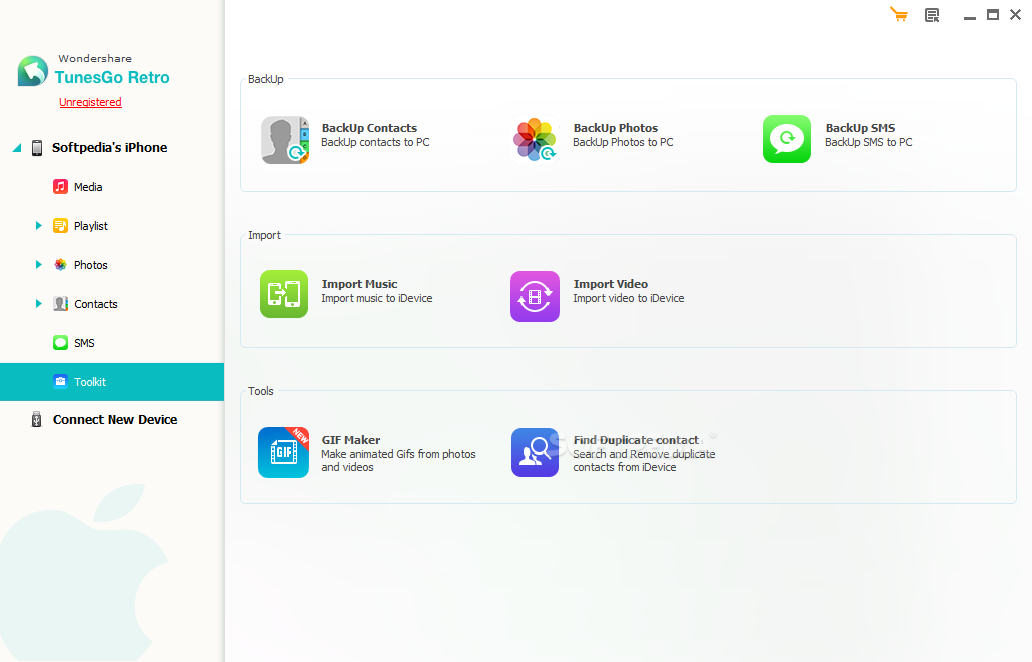Click the Contacts sidebar icon
The width and height of the screenshot is (1032, 662).
point(61,303)
